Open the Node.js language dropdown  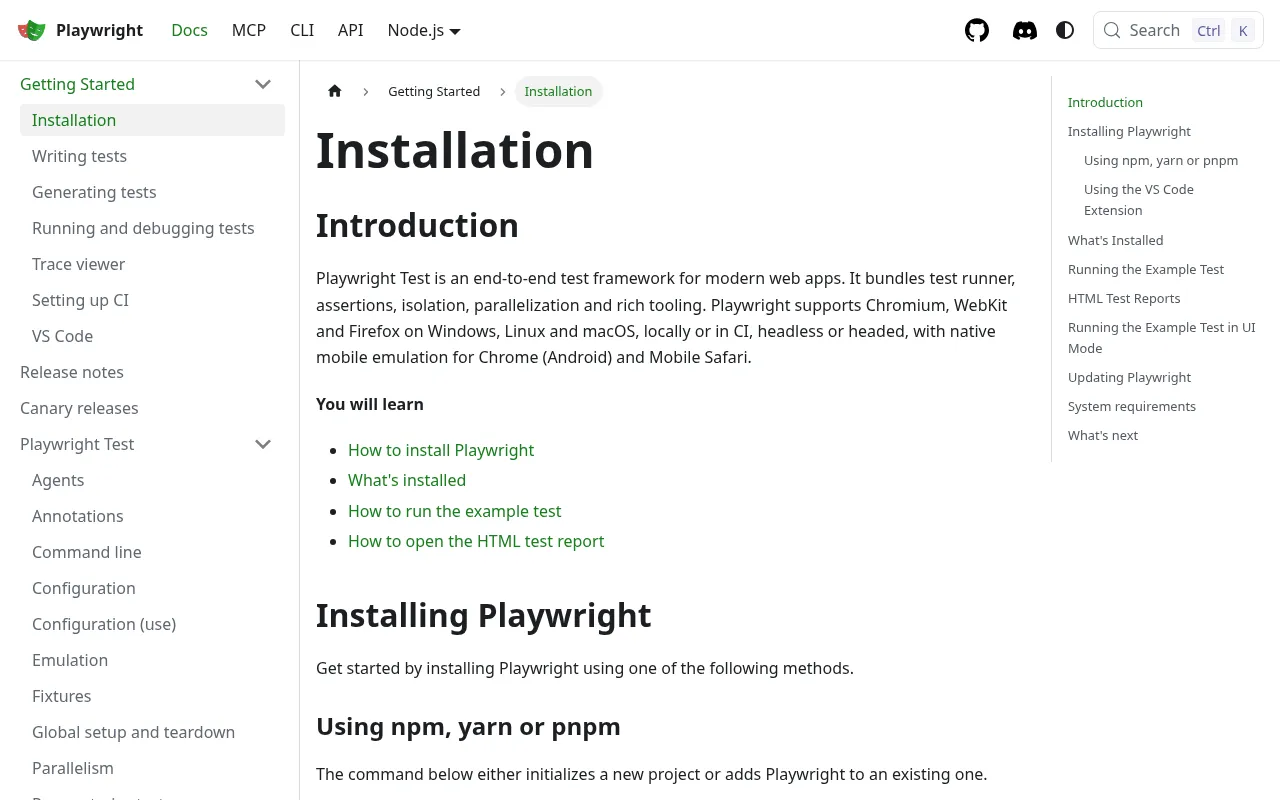(x=424, y=30)
